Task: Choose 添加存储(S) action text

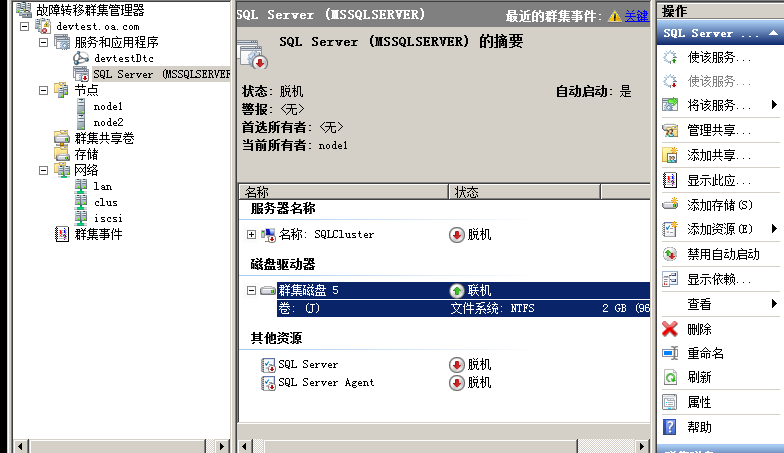Action: pos(720,204)
